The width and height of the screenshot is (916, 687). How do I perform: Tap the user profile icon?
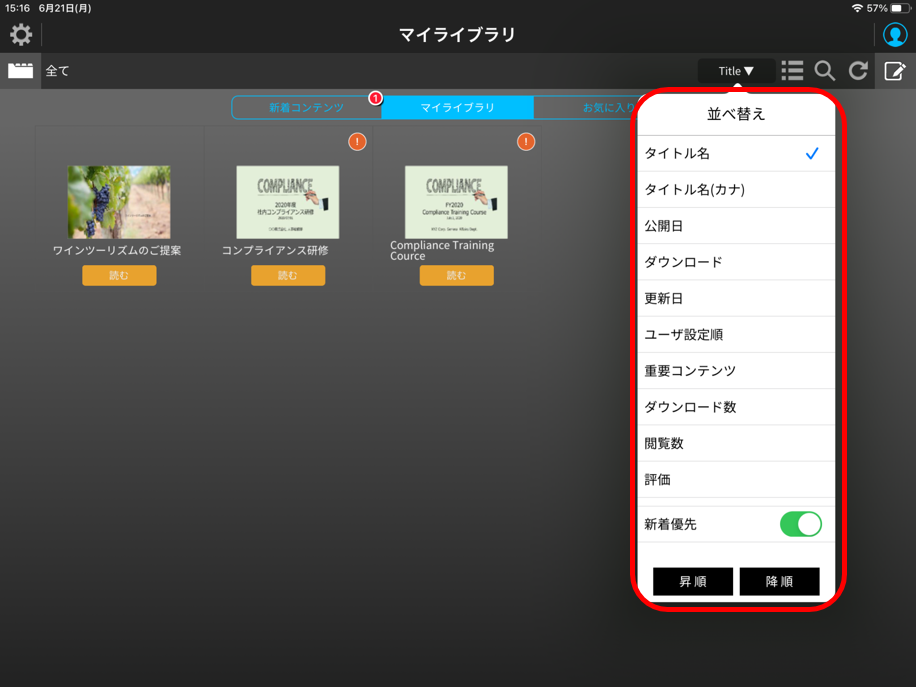click(x=894, y=35)
